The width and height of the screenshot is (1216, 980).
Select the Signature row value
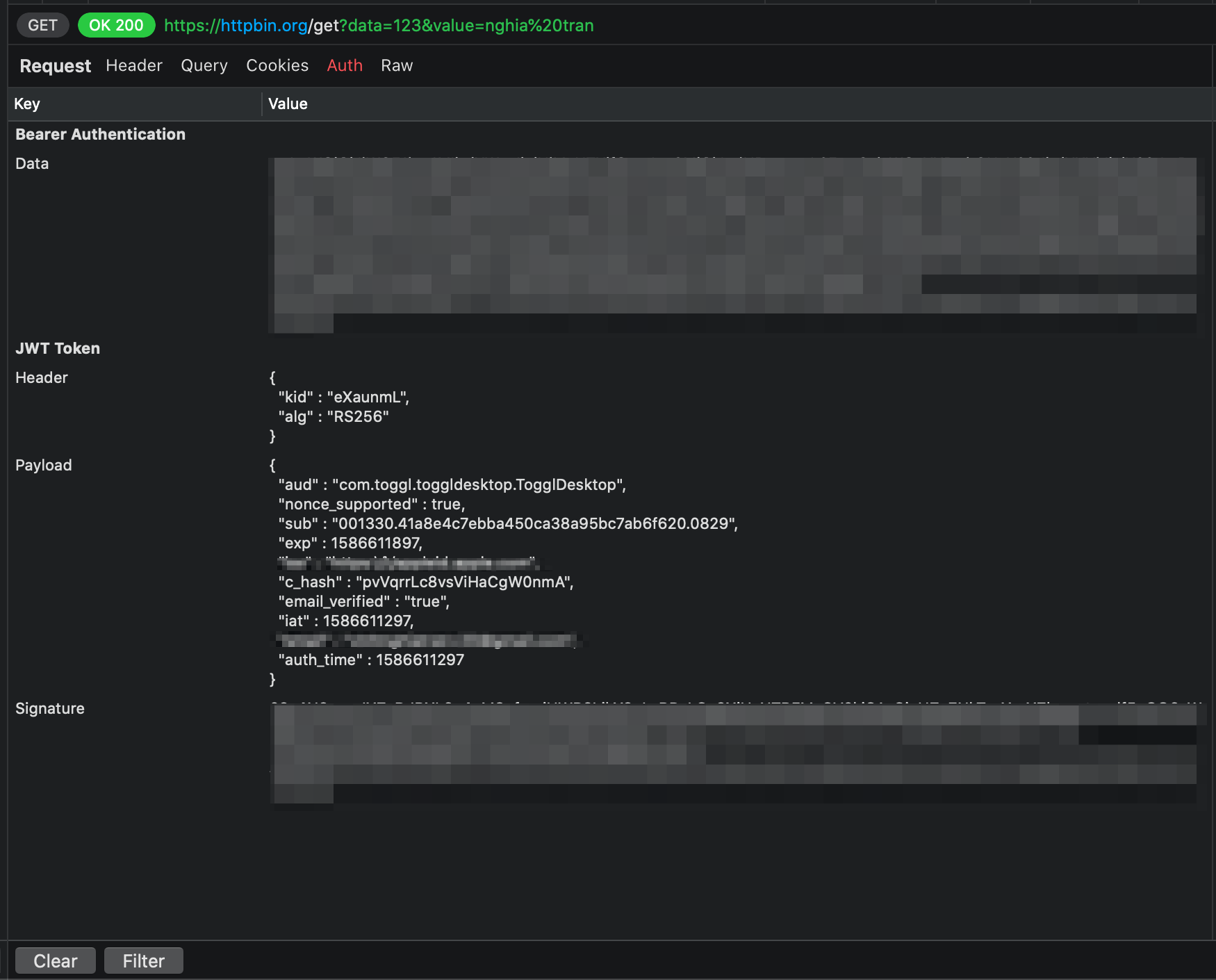49,708
